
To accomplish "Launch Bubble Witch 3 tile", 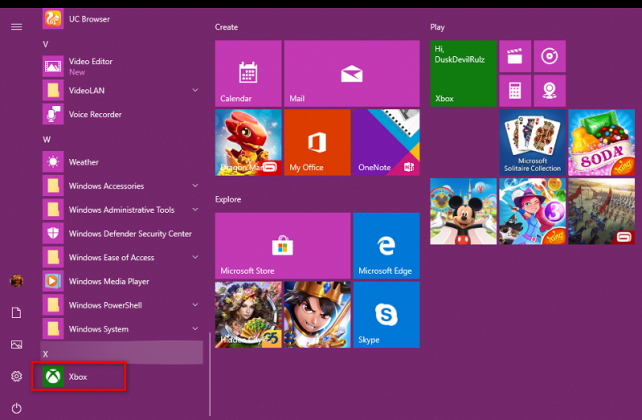I will [532, 211].
